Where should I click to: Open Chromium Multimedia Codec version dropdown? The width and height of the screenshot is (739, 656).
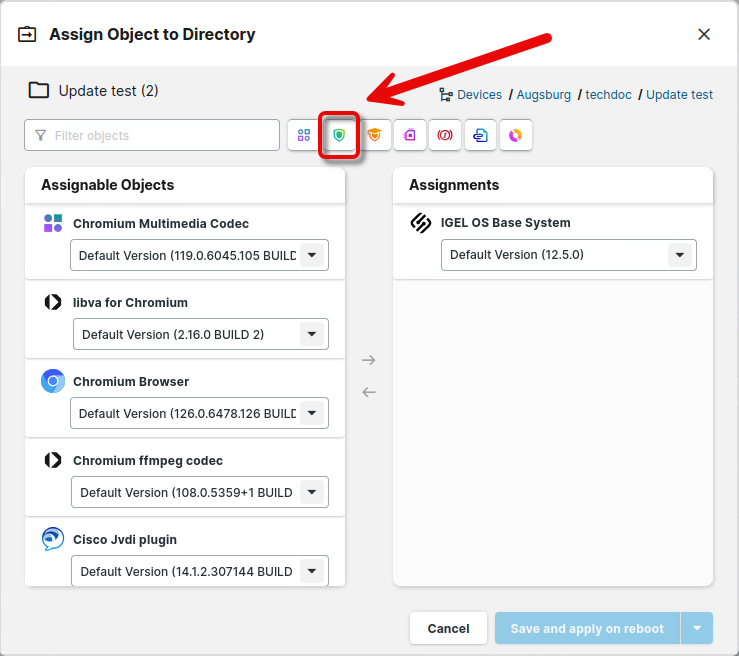(312, 255)
